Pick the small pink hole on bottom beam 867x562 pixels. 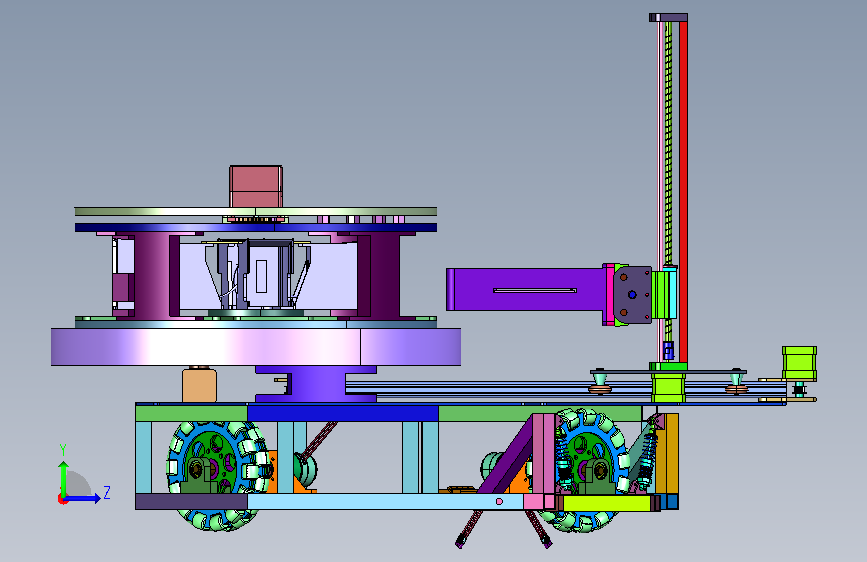(499, 502)
